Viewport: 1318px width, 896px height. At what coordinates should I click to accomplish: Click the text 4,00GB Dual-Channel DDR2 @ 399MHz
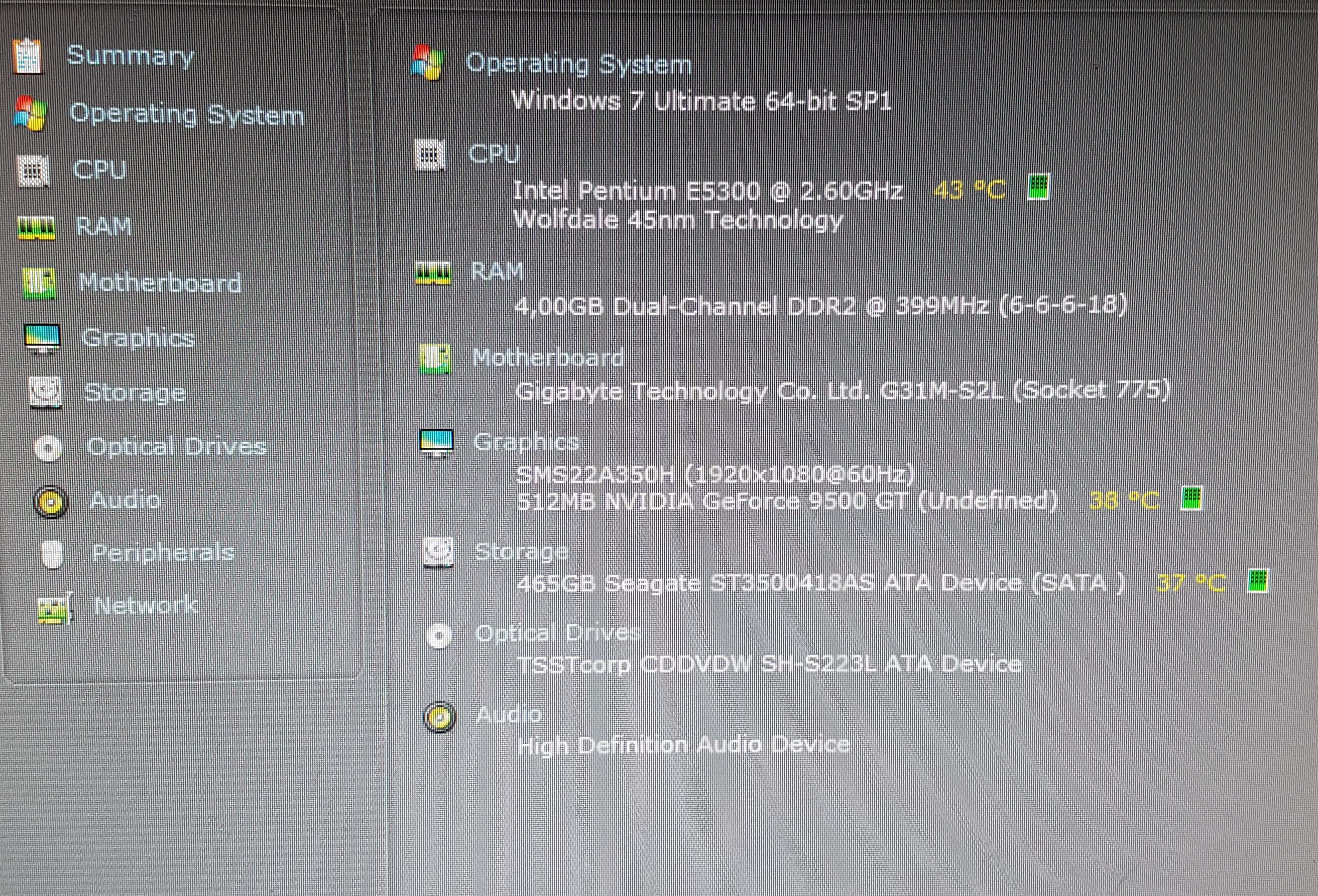tap(751, 306)
